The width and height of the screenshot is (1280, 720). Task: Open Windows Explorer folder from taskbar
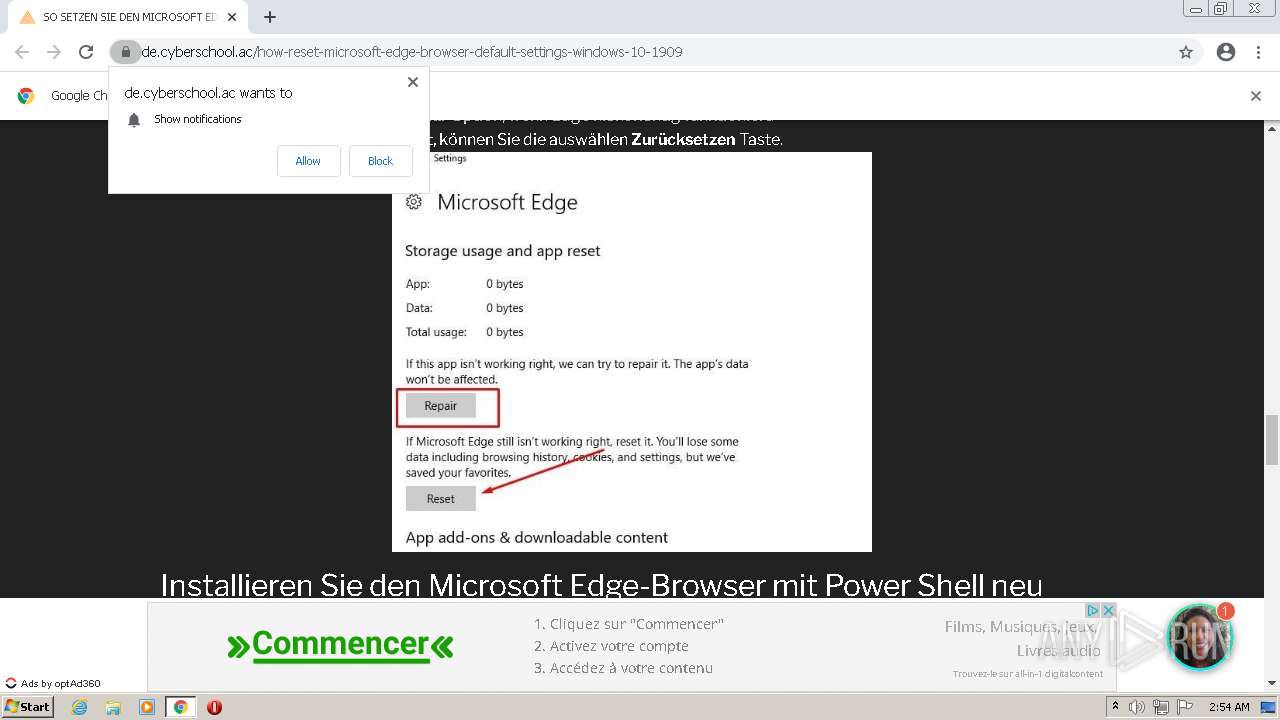pos(113,707)
